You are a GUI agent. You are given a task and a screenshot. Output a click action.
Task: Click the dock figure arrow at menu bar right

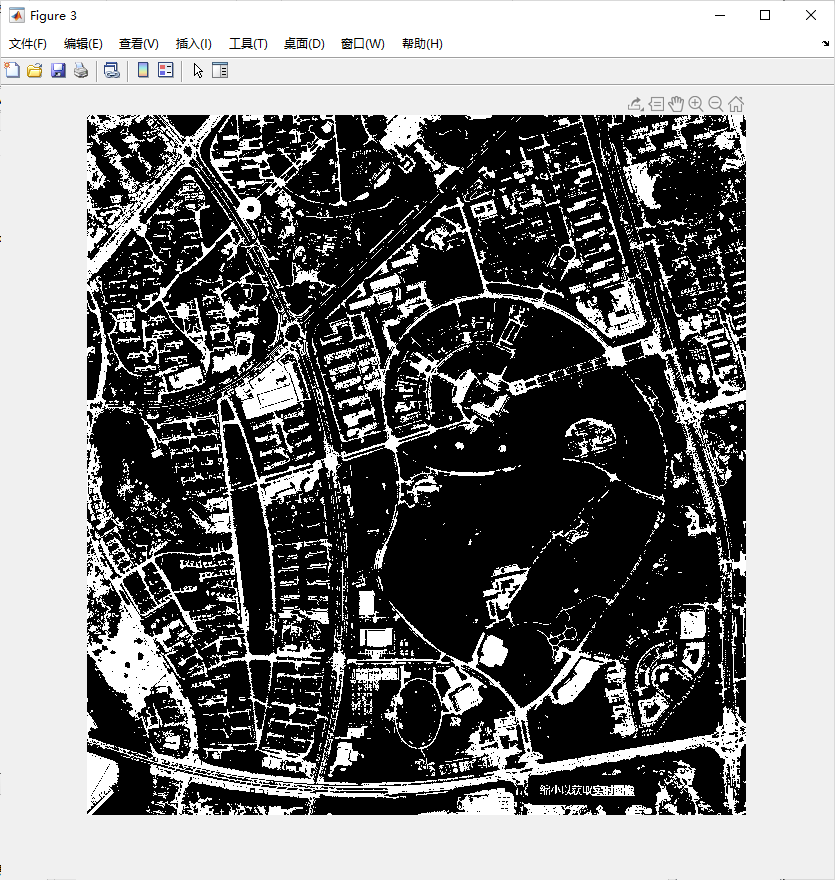[x=825, y=44]
